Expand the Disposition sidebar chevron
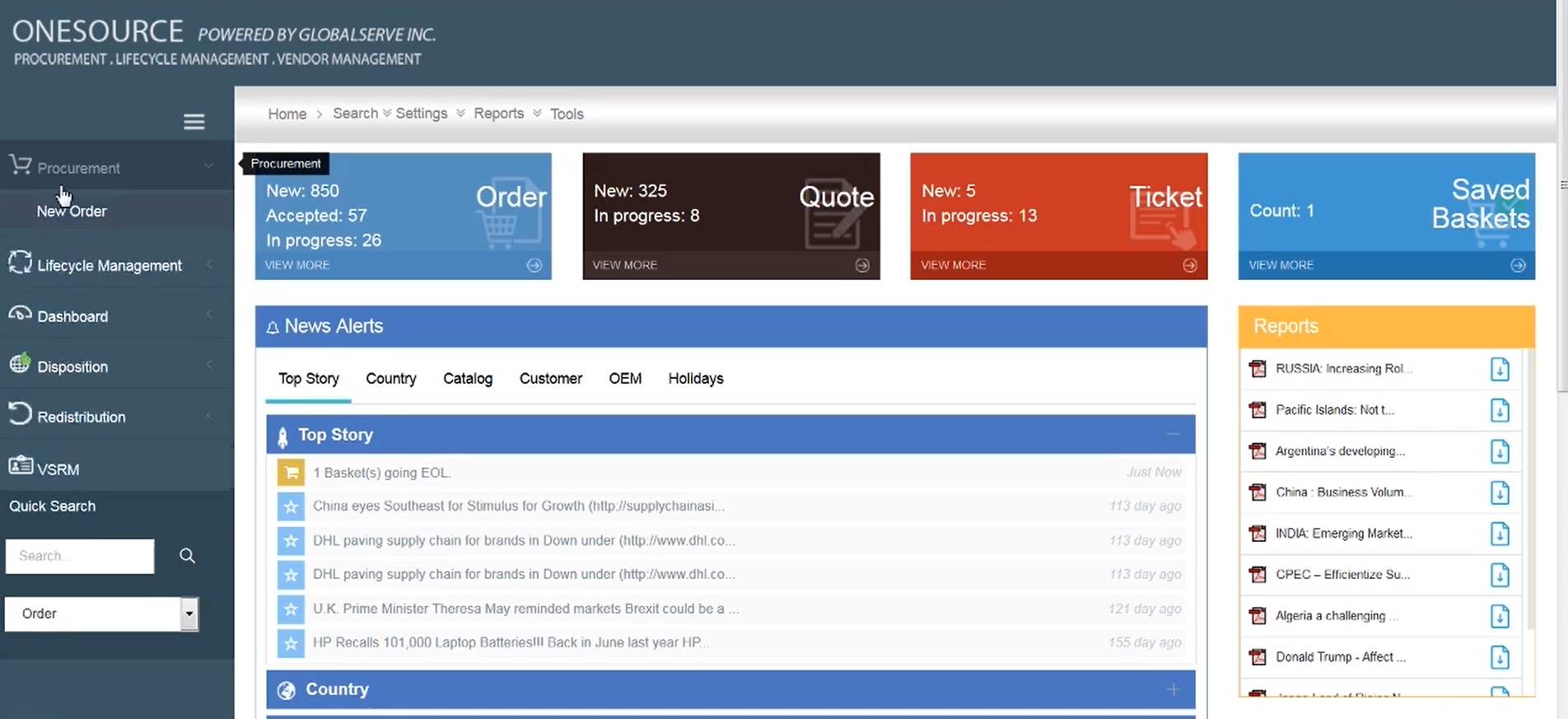This screenshot has width=1568, height=719. click(x=208, y=364)
